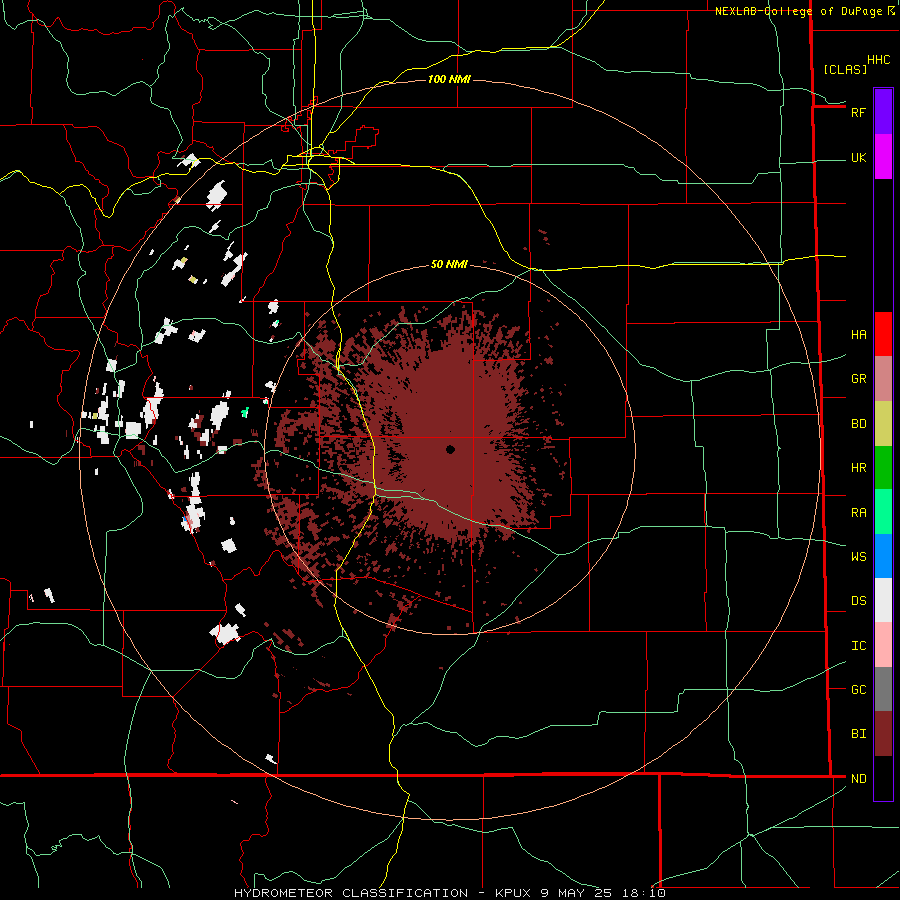
Task: Click the HR green legend color swatch
Action: click(883, 467)
